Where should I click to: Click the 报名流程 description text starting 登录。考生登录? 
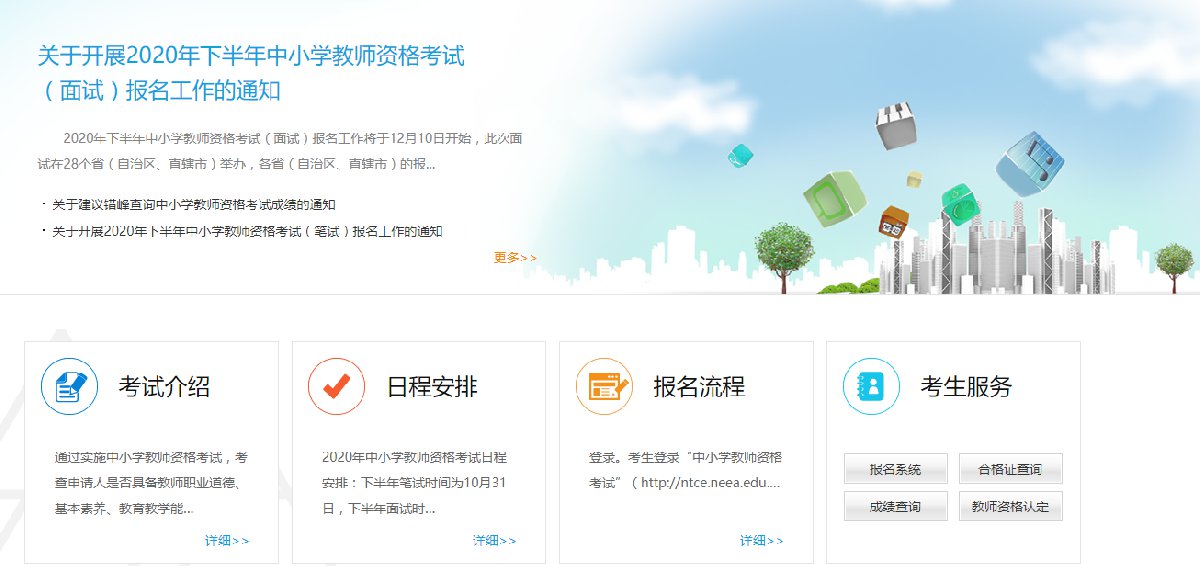pos(685,470)
